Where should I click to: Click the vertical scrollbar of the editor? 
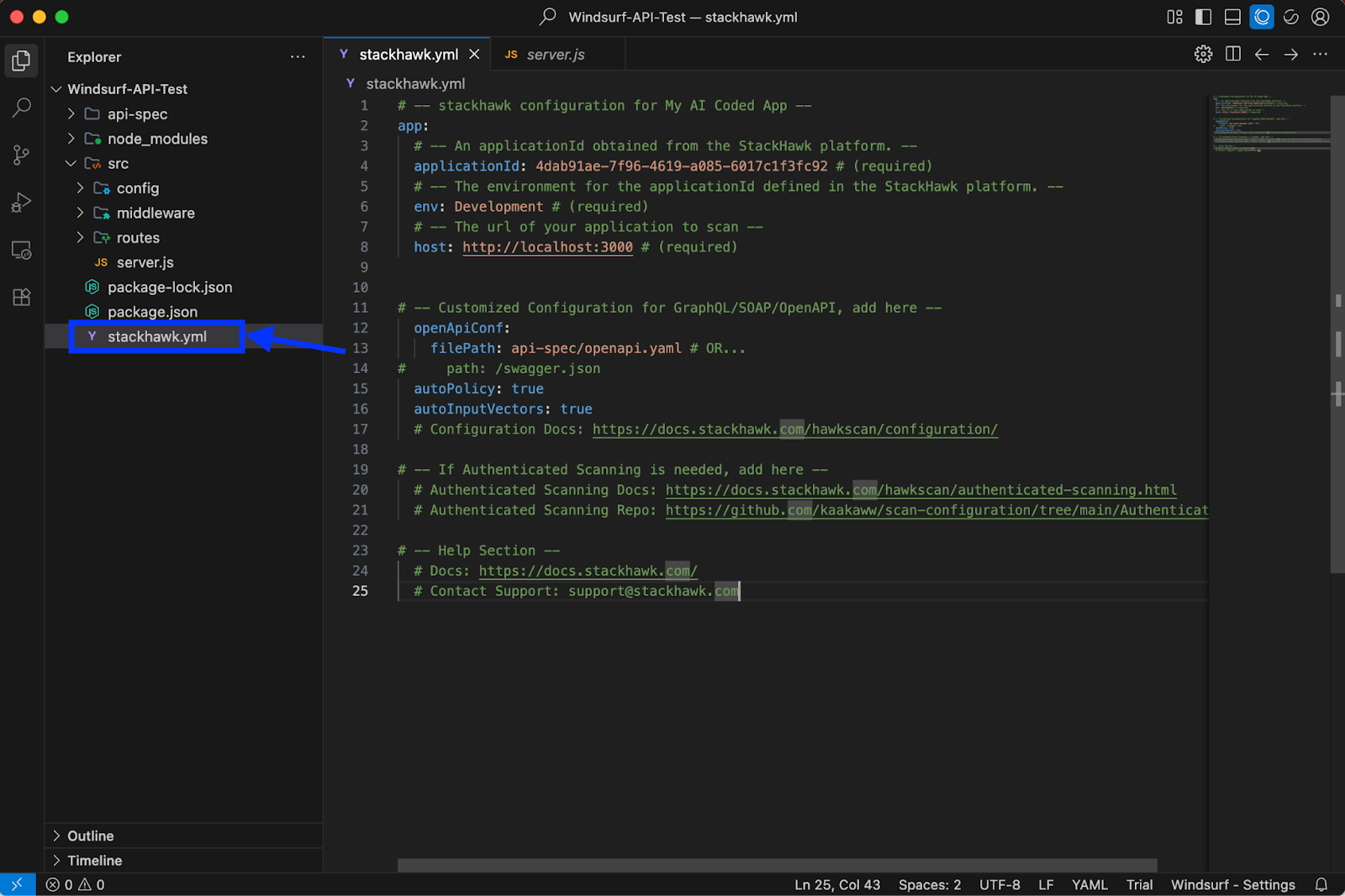tap(1337, 335)
